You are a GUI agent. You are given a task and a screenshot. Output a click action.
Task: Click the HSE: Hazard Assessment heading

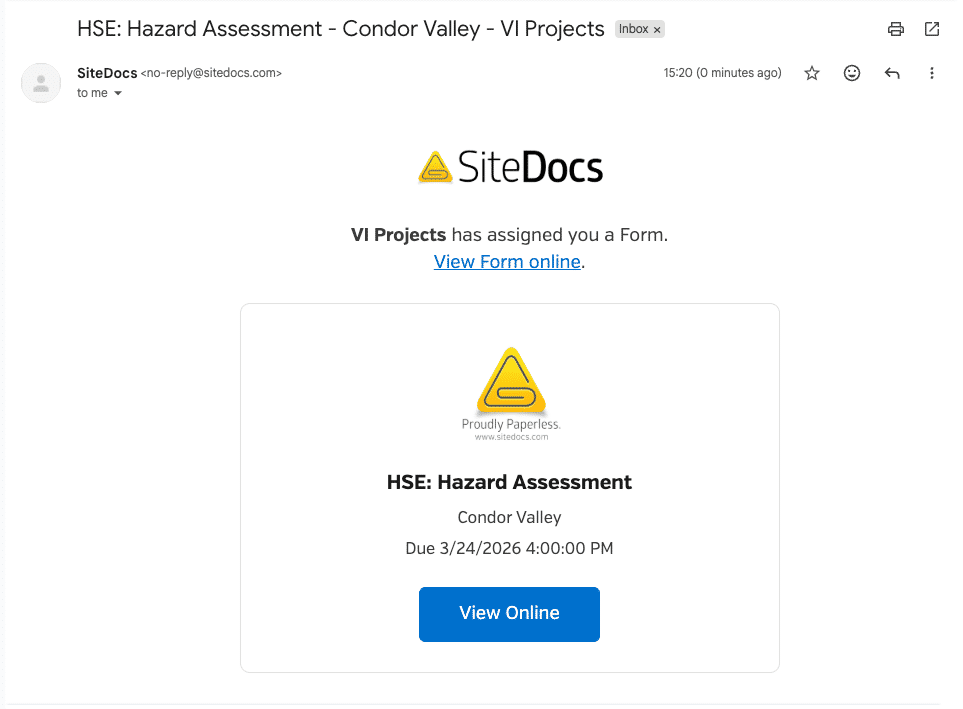click(x=509, y=482)
